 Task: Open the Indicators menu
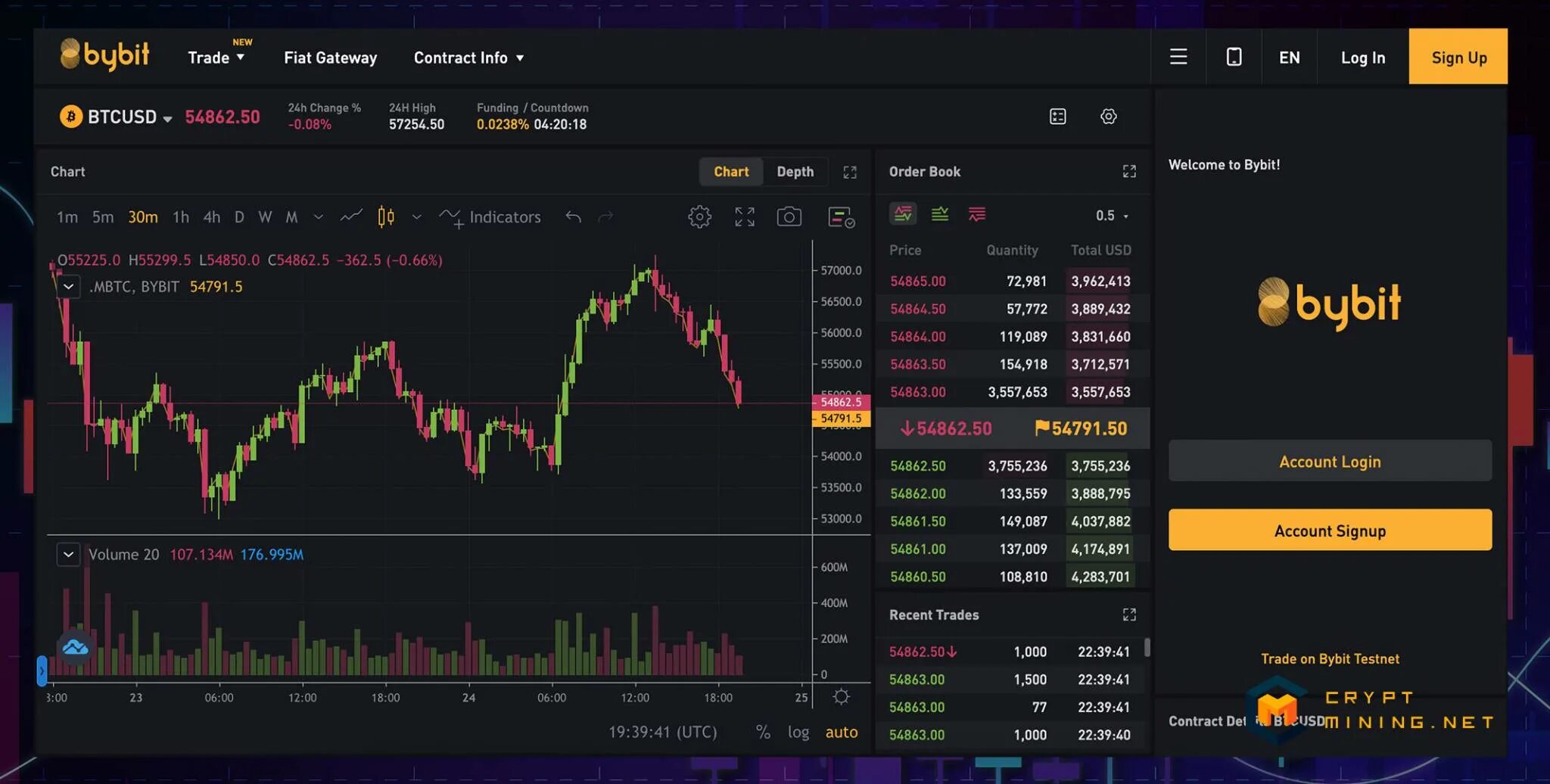coord(490,218)
